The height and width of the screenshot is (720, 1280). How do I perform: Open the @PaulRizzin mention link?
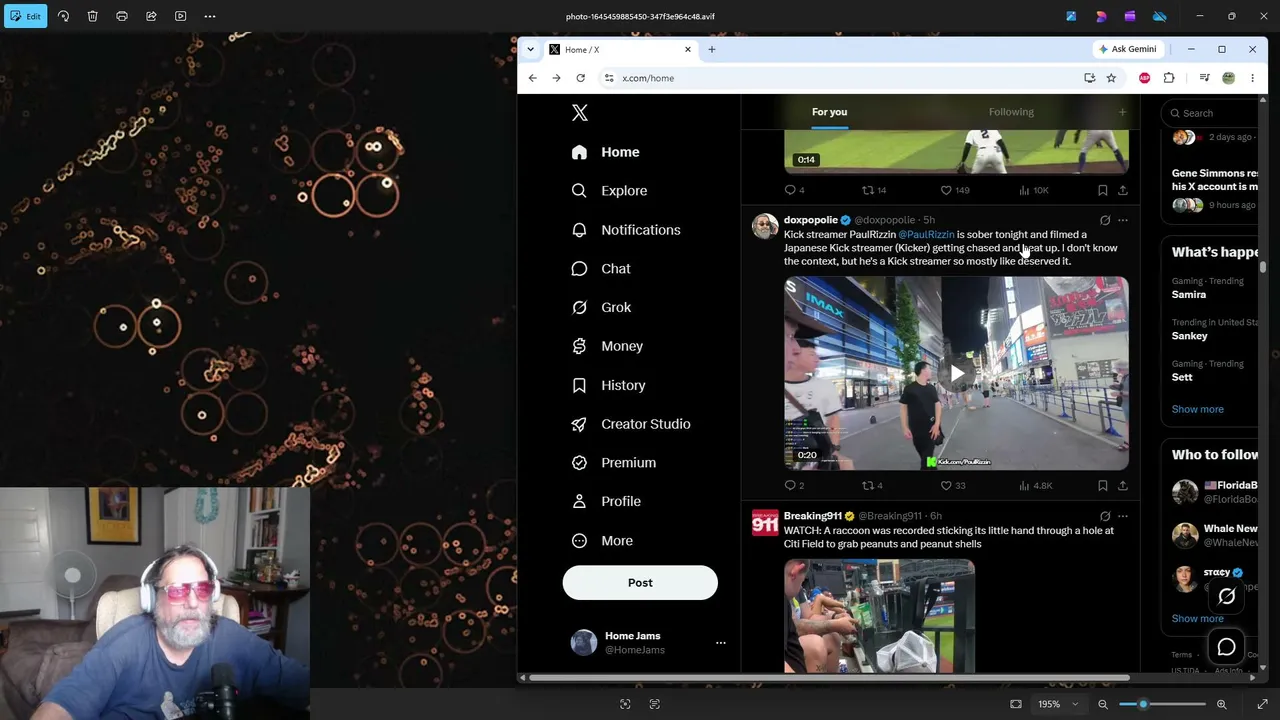pyautogui.click(x=926, y=235)
